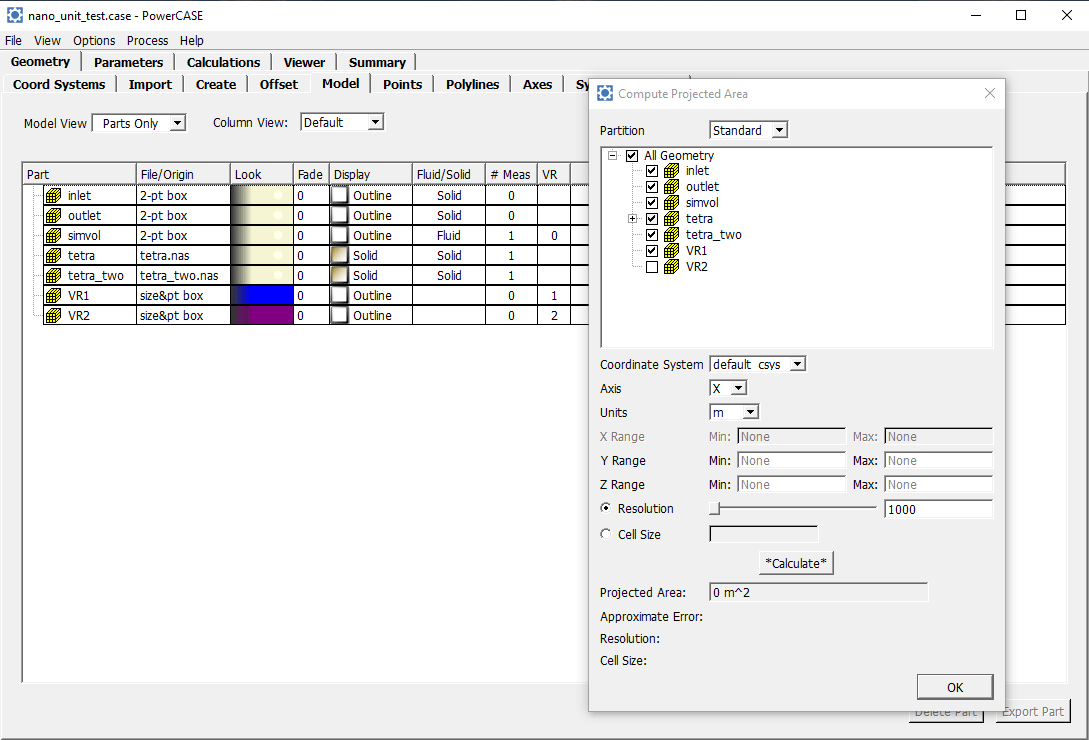
Task: Click the tetra_two part icon in table
Action: [x=53, y=276]
